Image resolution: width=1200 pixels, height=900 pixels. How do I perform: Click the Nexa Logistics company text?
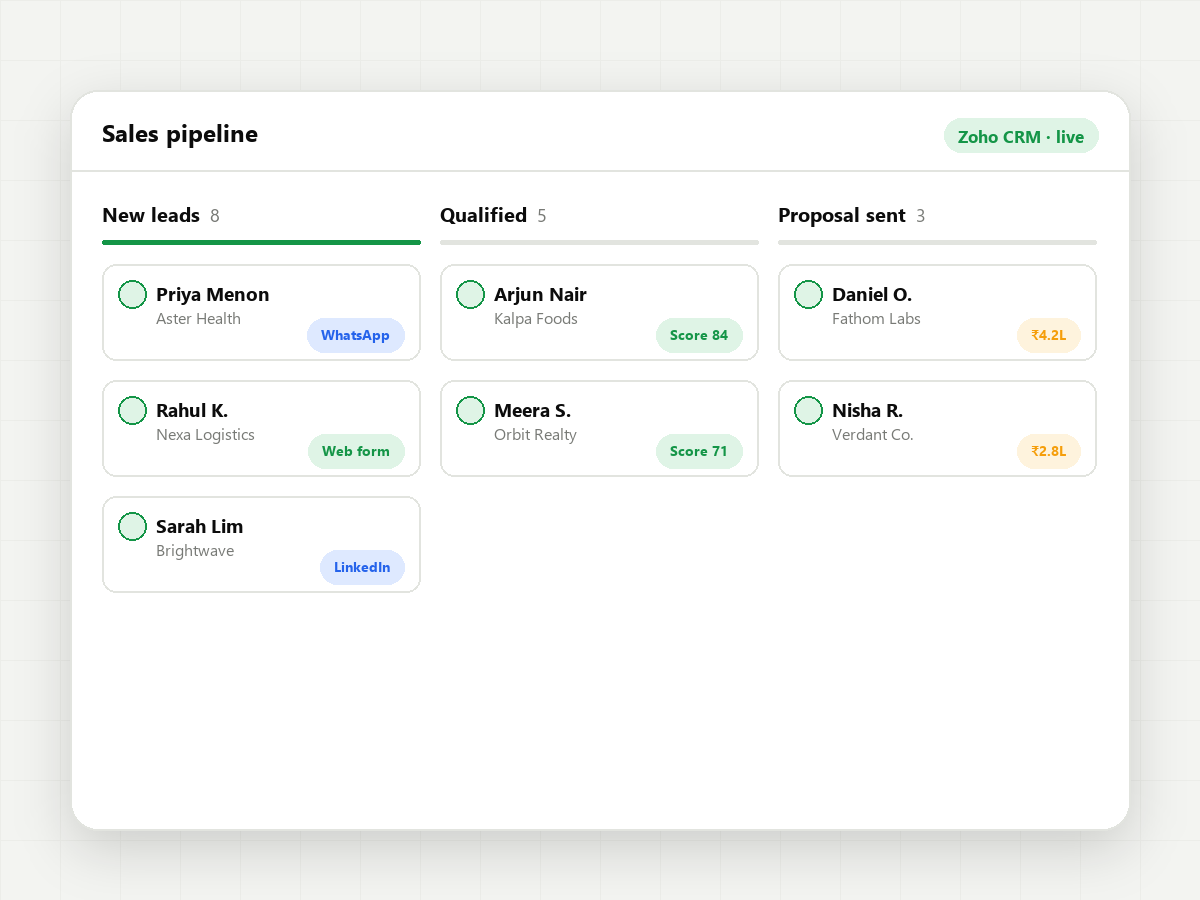coord(205,435)
